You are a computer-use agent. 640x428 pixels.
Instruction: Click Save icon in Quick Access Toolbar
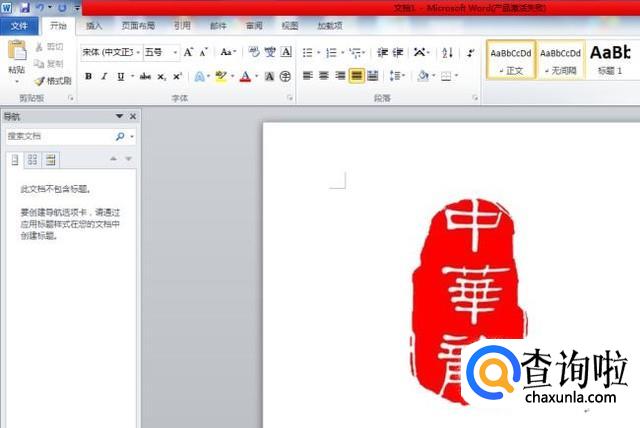[24, 7]
